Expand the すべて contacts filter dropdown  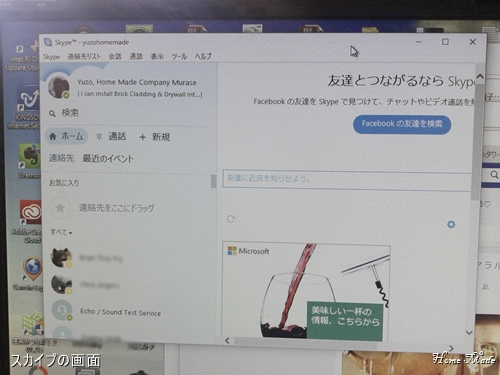(61, 232)
